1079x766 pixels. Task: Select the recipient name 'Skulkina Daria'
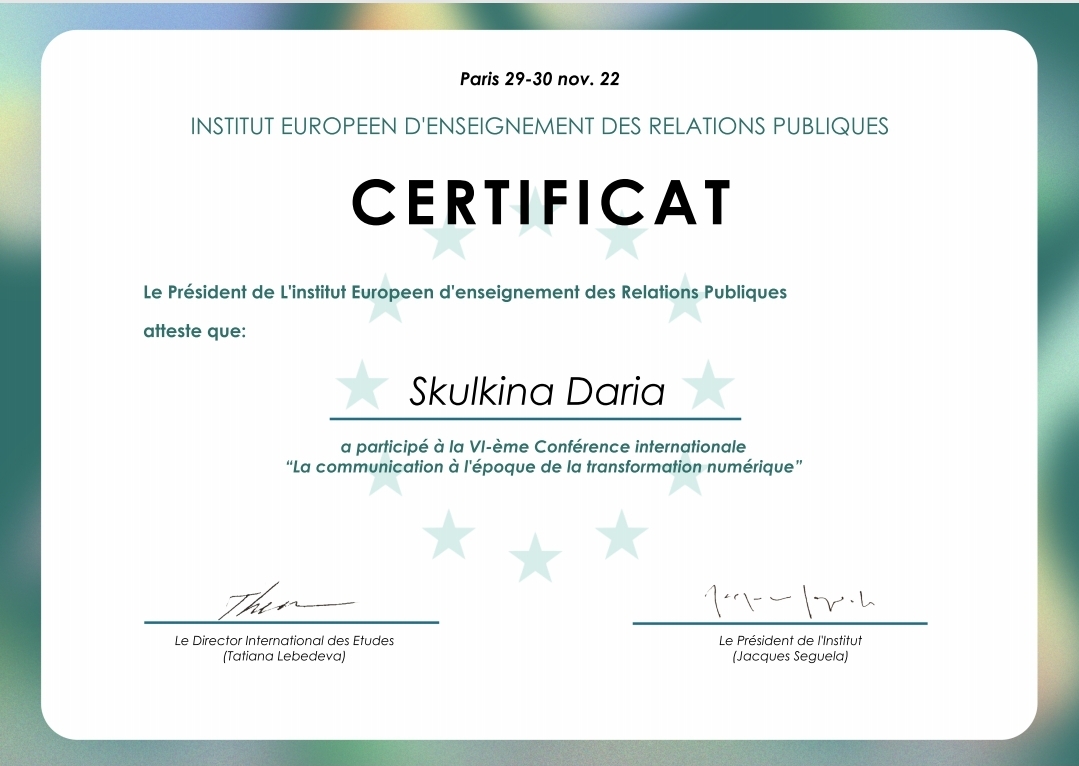[x=537, y=392]
